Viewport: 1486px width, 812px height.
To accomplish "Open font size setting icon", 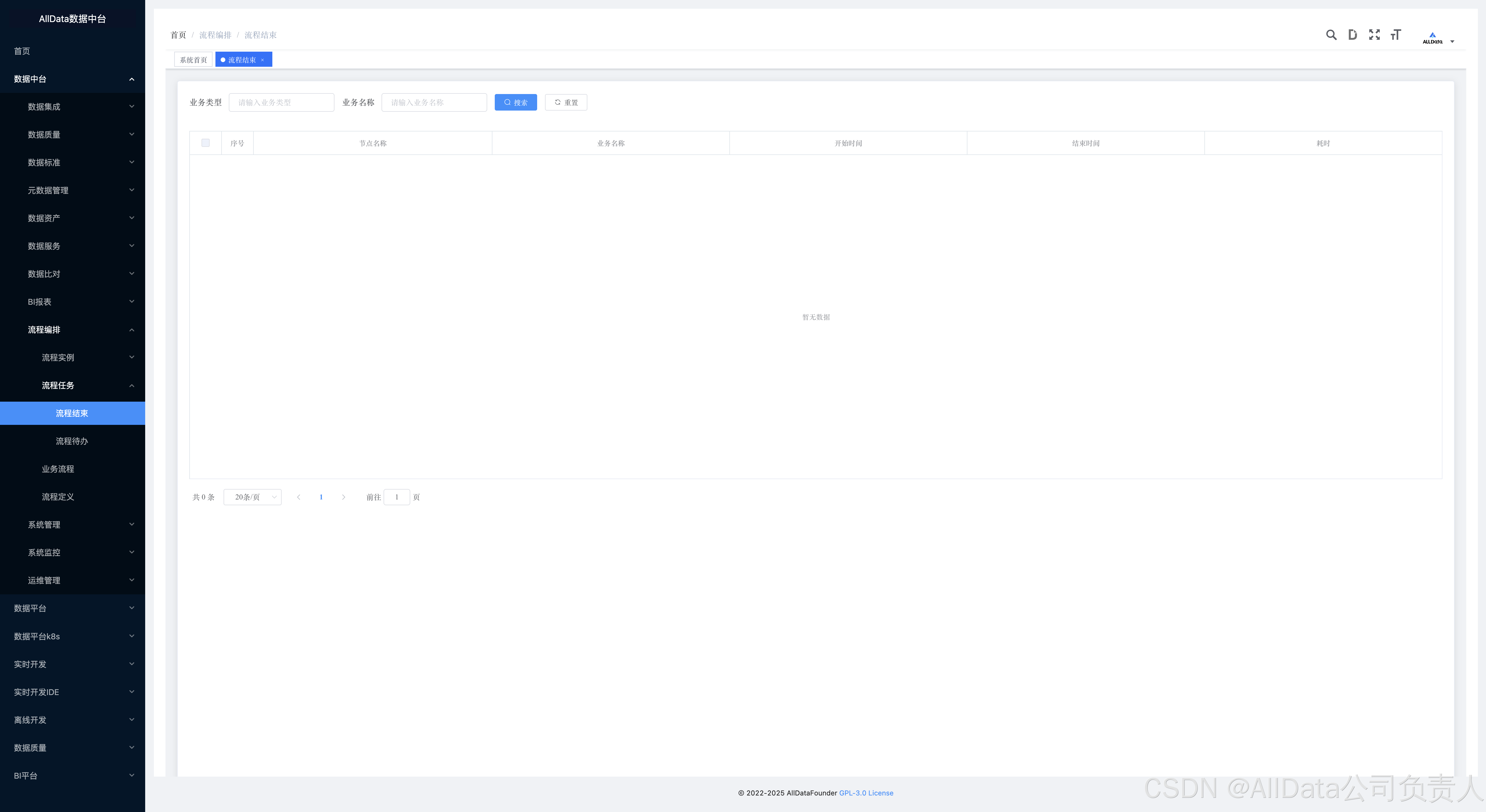I will [x=1395, y=35].
